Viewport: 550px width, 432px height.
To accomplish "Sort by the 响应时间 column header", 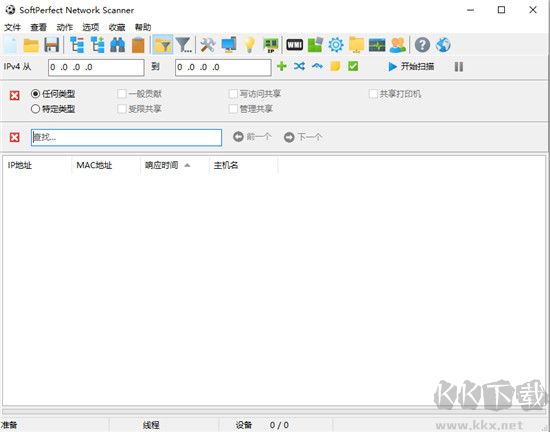I will tap(175, 165).
